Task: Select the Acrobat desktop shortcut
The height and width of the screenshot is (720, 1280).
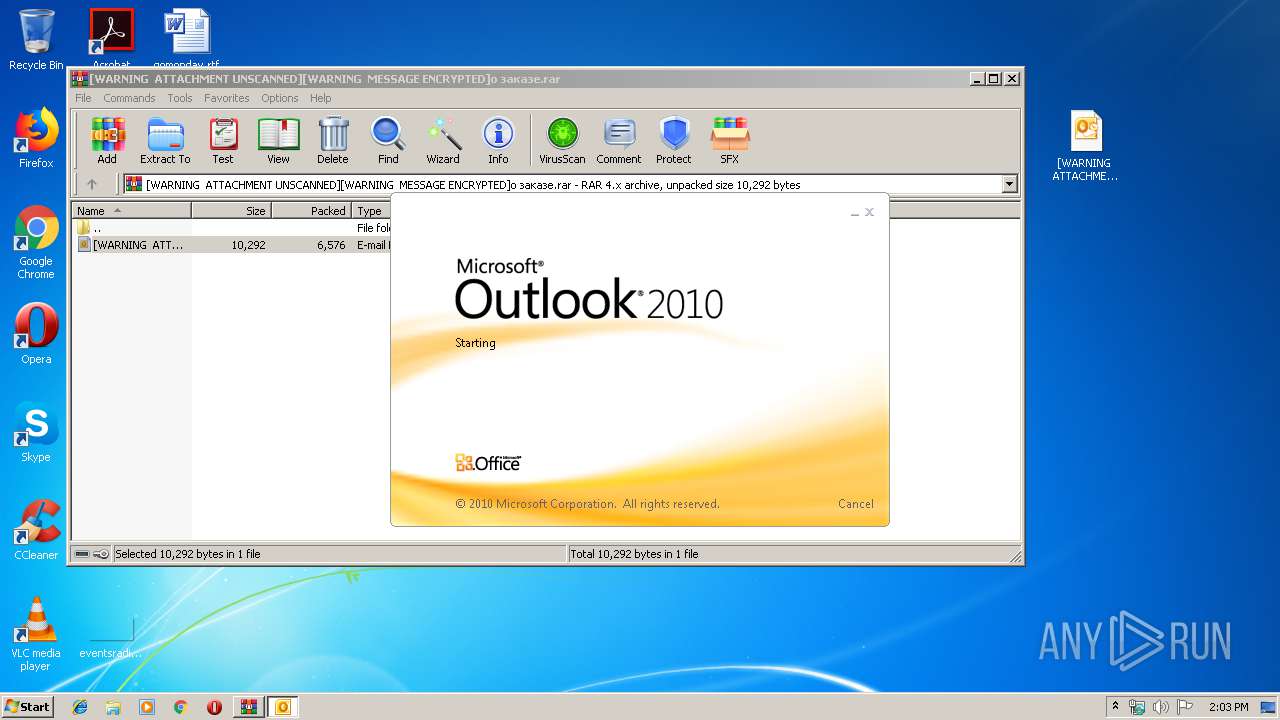Action: click(111, 38)
